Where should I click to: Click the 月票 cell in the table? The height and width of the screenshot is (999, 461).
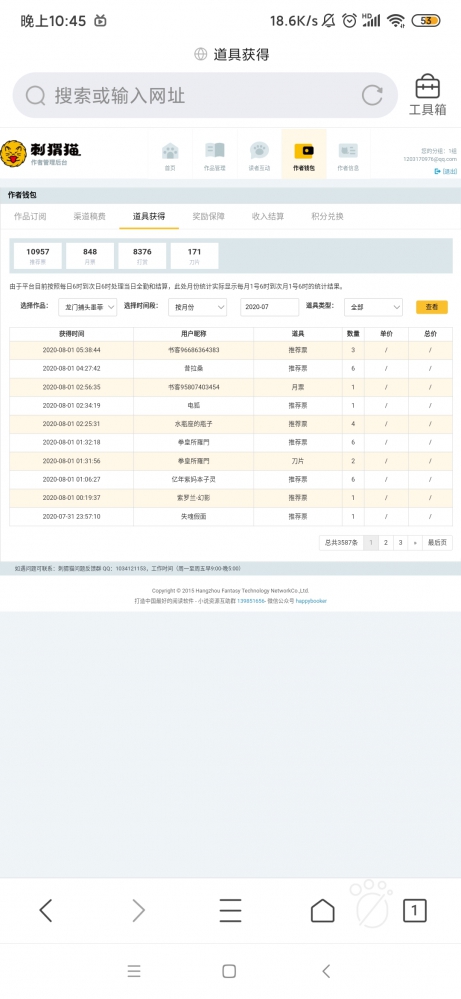click(298, 387)
